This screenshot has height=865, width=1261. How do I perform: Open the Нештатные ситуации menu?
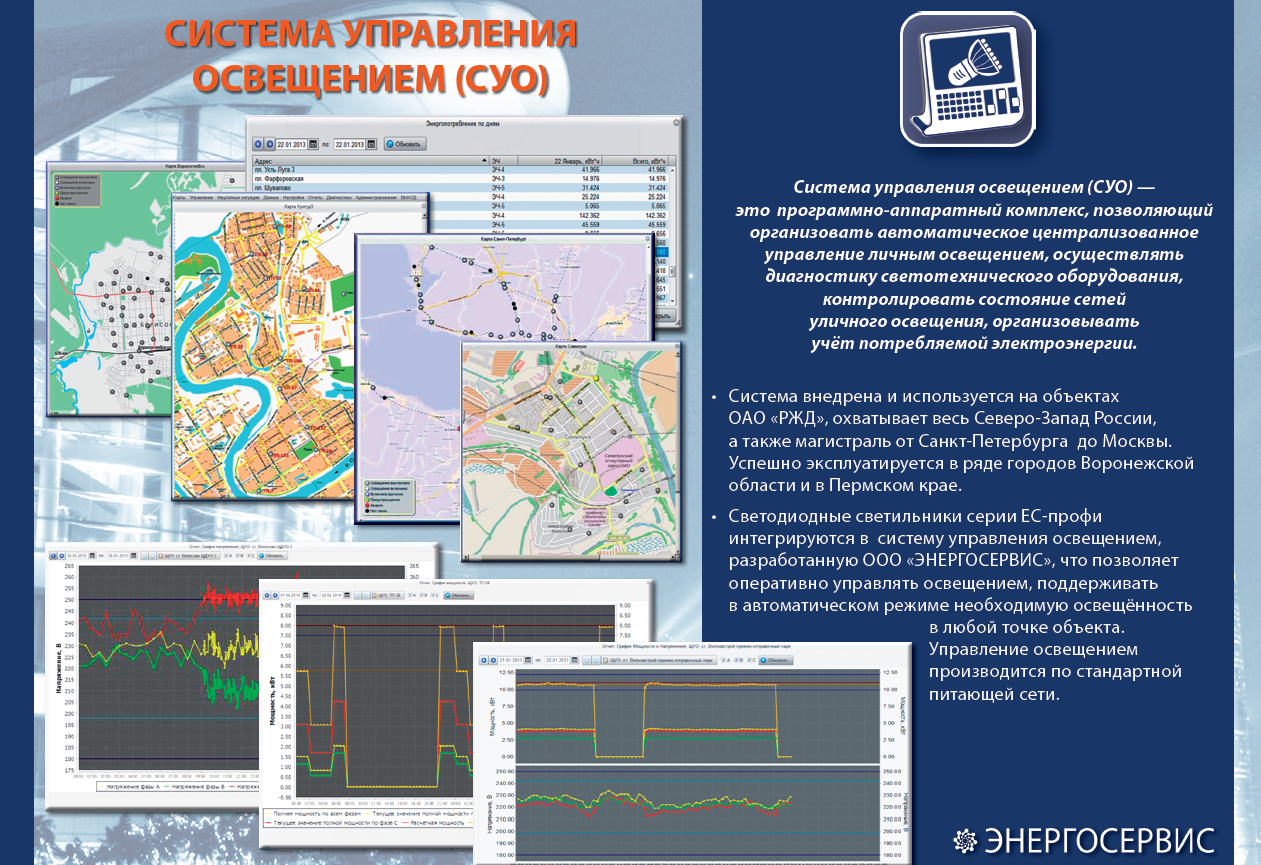tap(238, 198)
